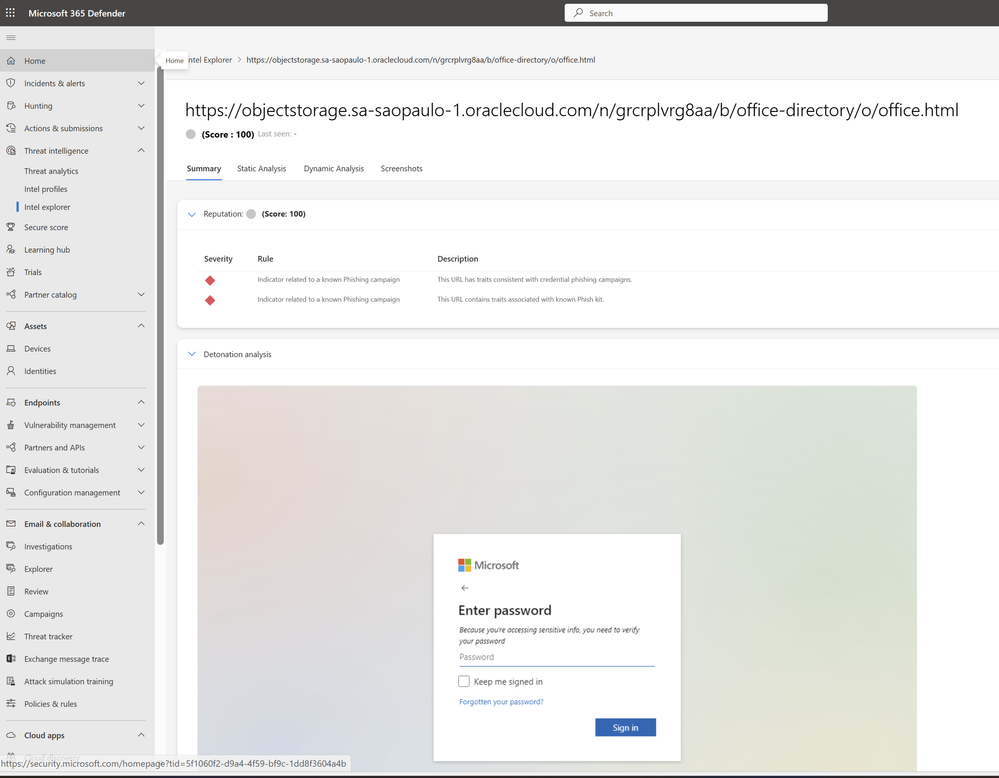Collapse the Assets section chevron

click(x=141, y=326)
